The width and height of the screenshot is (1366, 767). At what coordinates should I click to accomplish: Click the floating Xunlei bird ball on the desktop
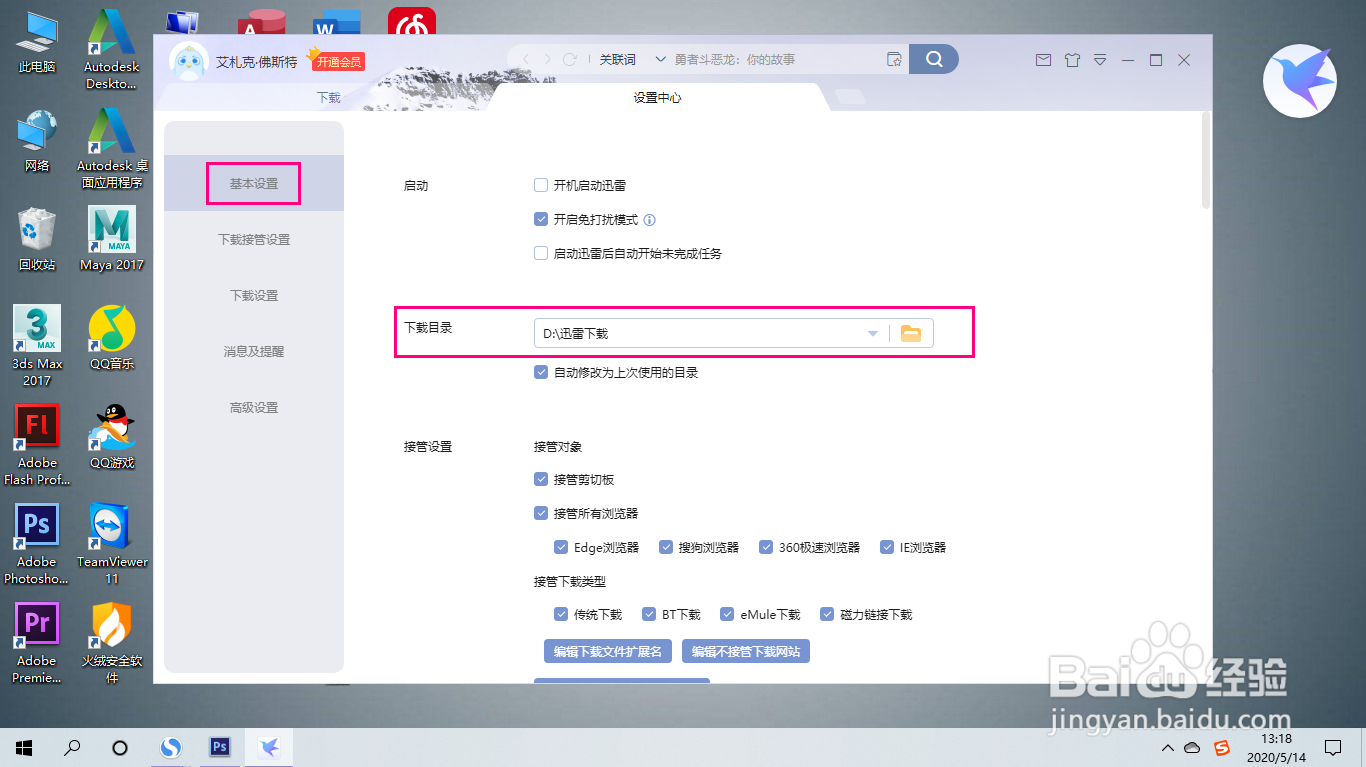(x=1300, y=82)
